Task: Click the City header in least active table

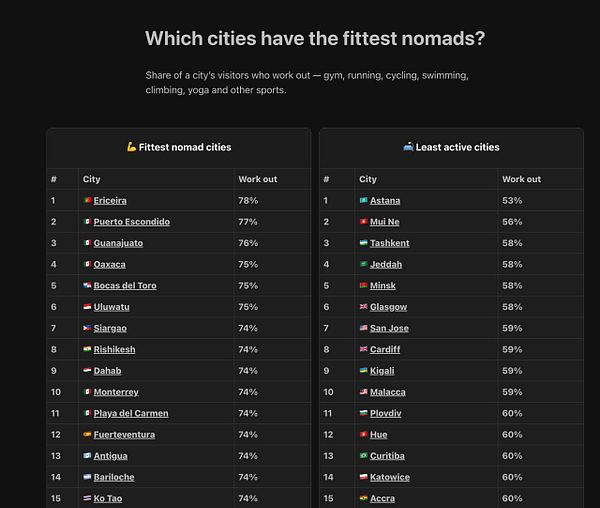Action: pyautogui.click(x=368, y=179)
